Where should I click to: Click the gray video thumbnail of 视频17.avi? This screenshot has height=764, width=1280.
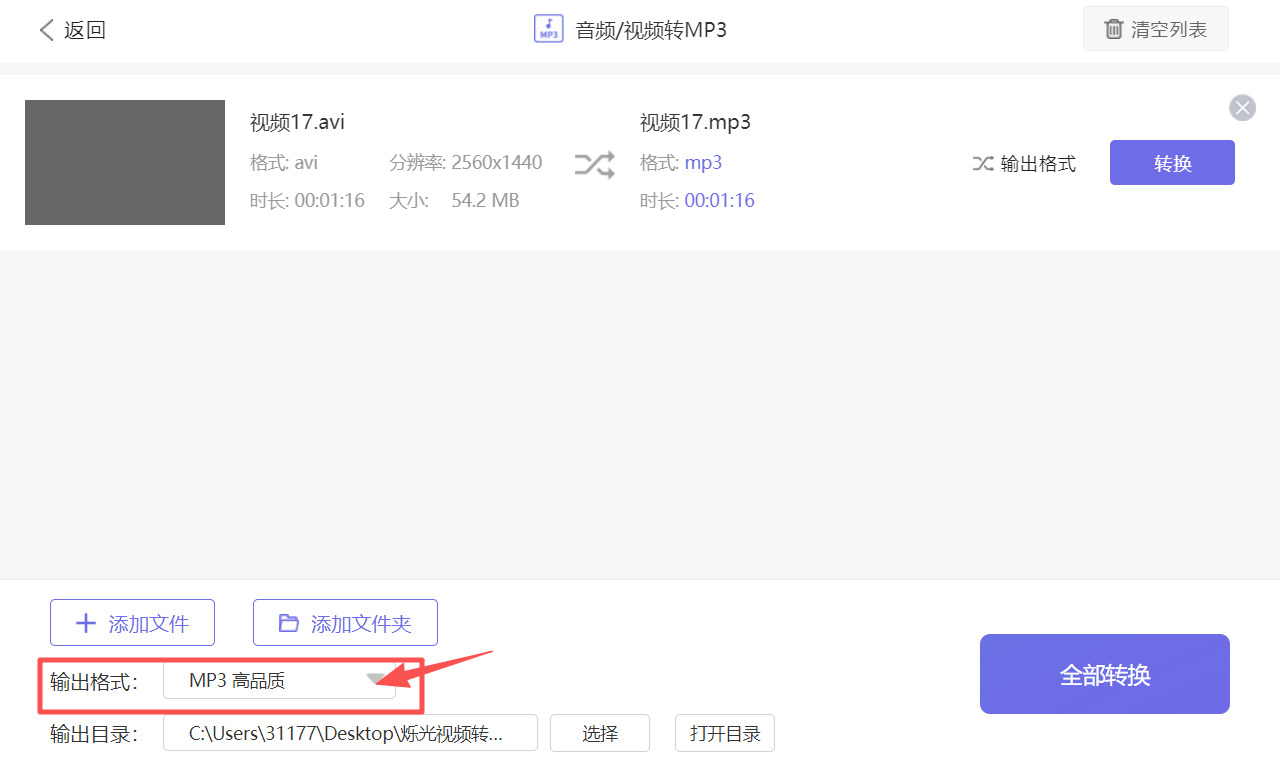pyautogui.click(x=124, y=162)
